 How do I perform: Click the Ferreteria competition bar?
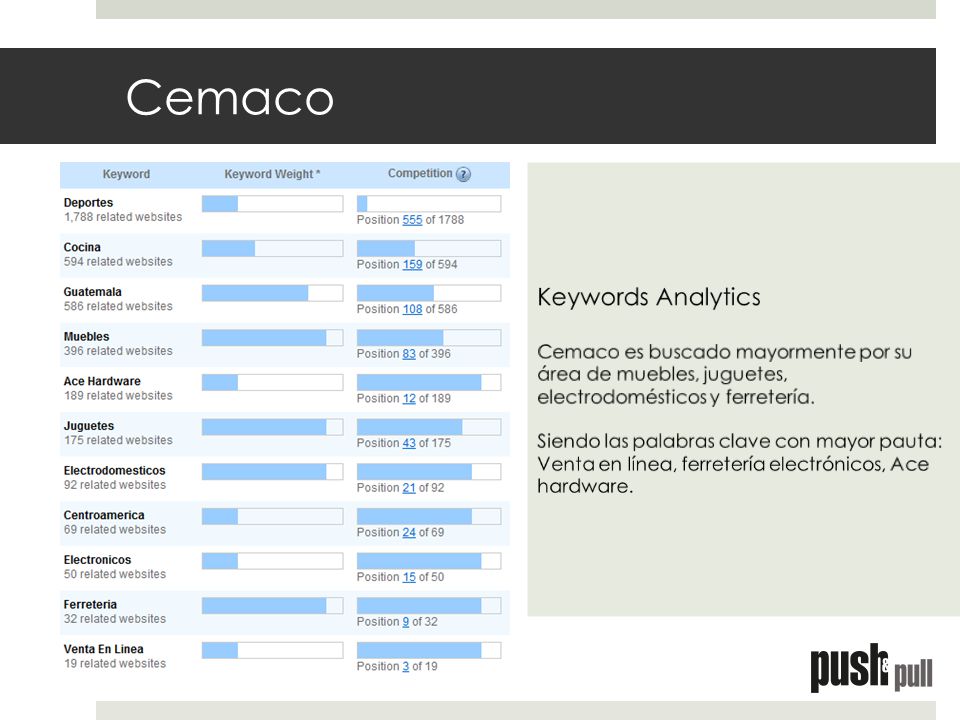[429, 606]
